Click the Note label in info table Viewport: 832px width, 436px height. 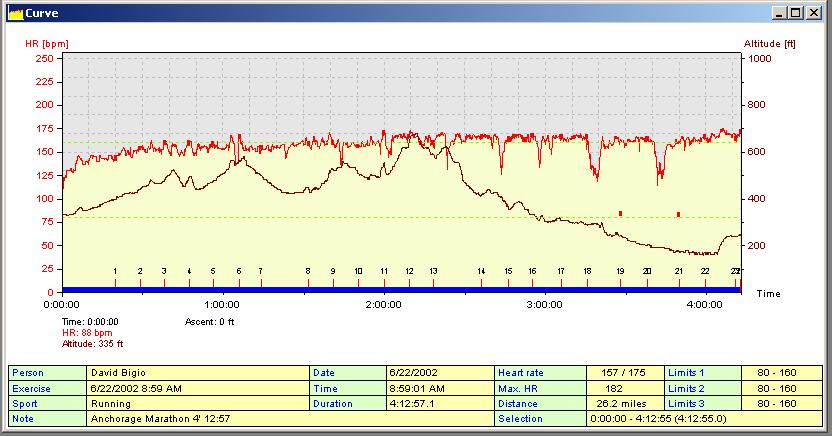pyautogui.click(x=23, y=418)
